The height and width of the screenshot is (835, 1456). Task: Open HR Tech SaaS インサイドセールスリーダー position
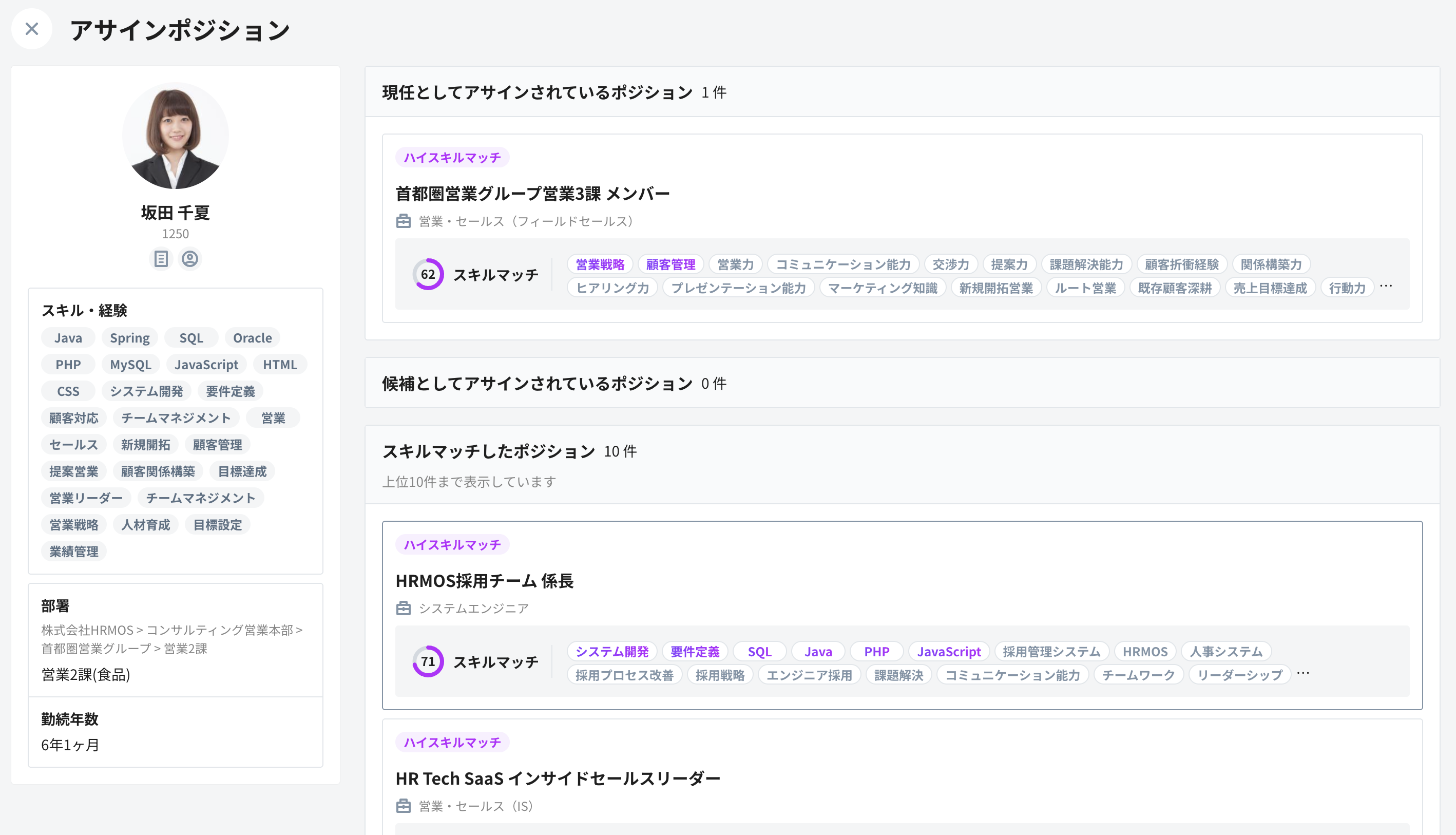click(558, 779)
